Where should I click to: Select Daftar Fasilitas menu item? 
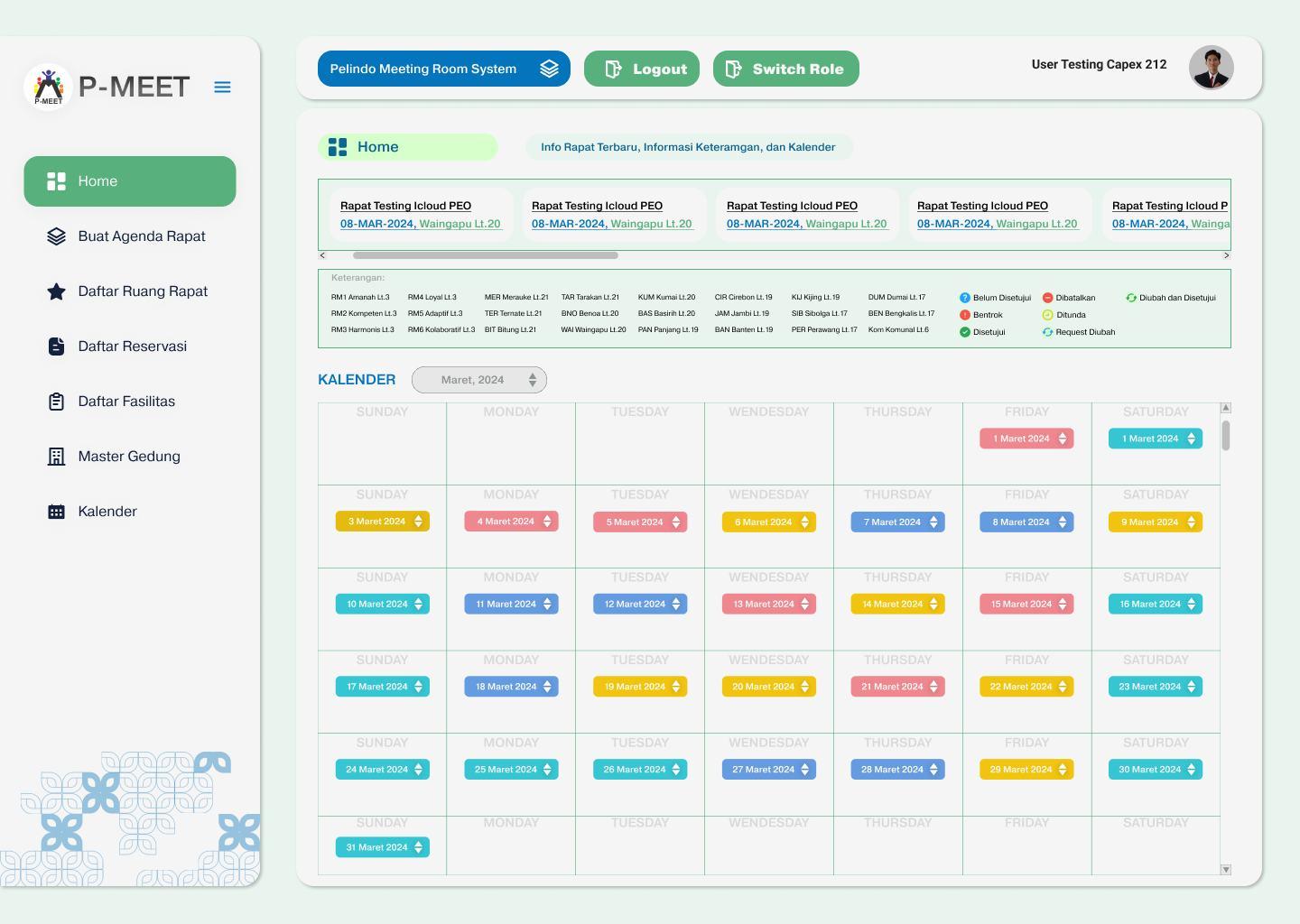coord(130,402)
